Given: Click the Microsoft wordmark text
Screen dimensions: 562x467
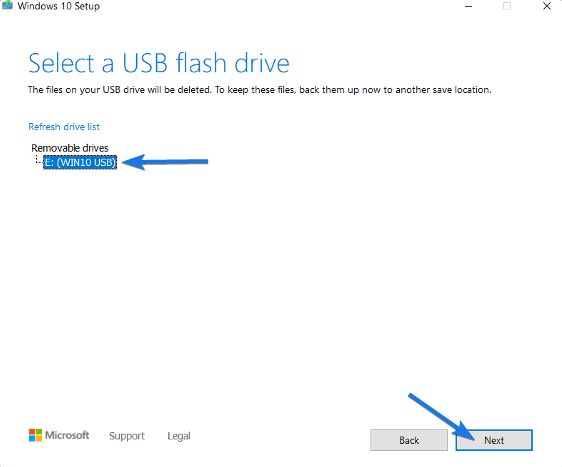Looking at the screenshot, I should point(67,435).
